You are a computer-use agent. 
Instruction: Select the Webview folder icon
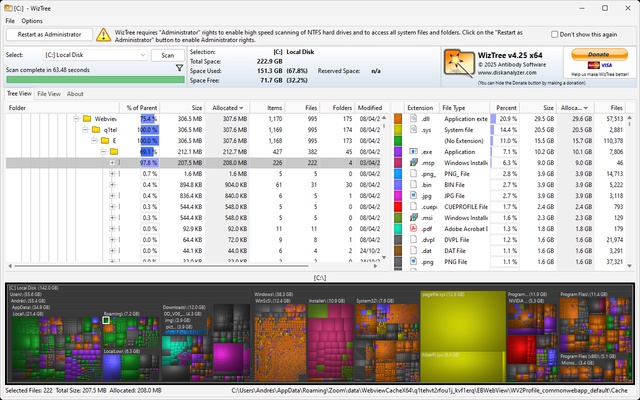coord(87,119)
